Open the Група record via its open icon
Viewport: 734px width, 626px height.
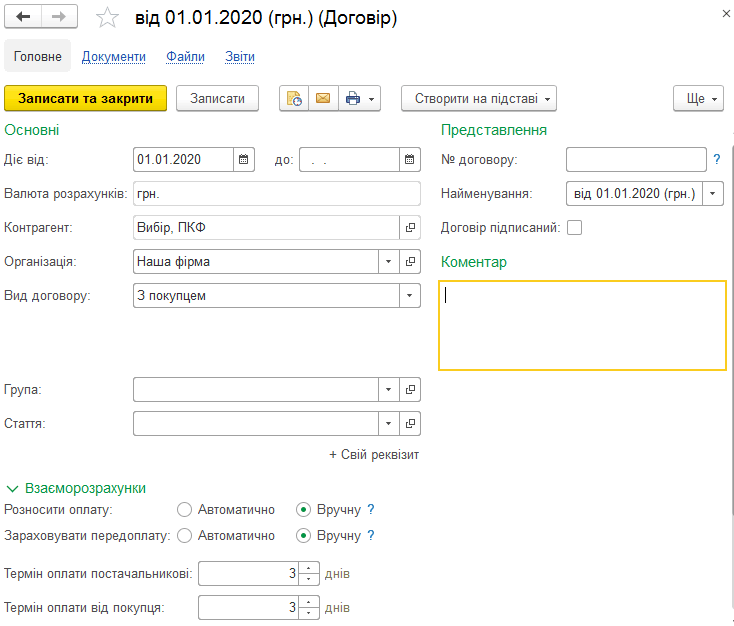410,390
